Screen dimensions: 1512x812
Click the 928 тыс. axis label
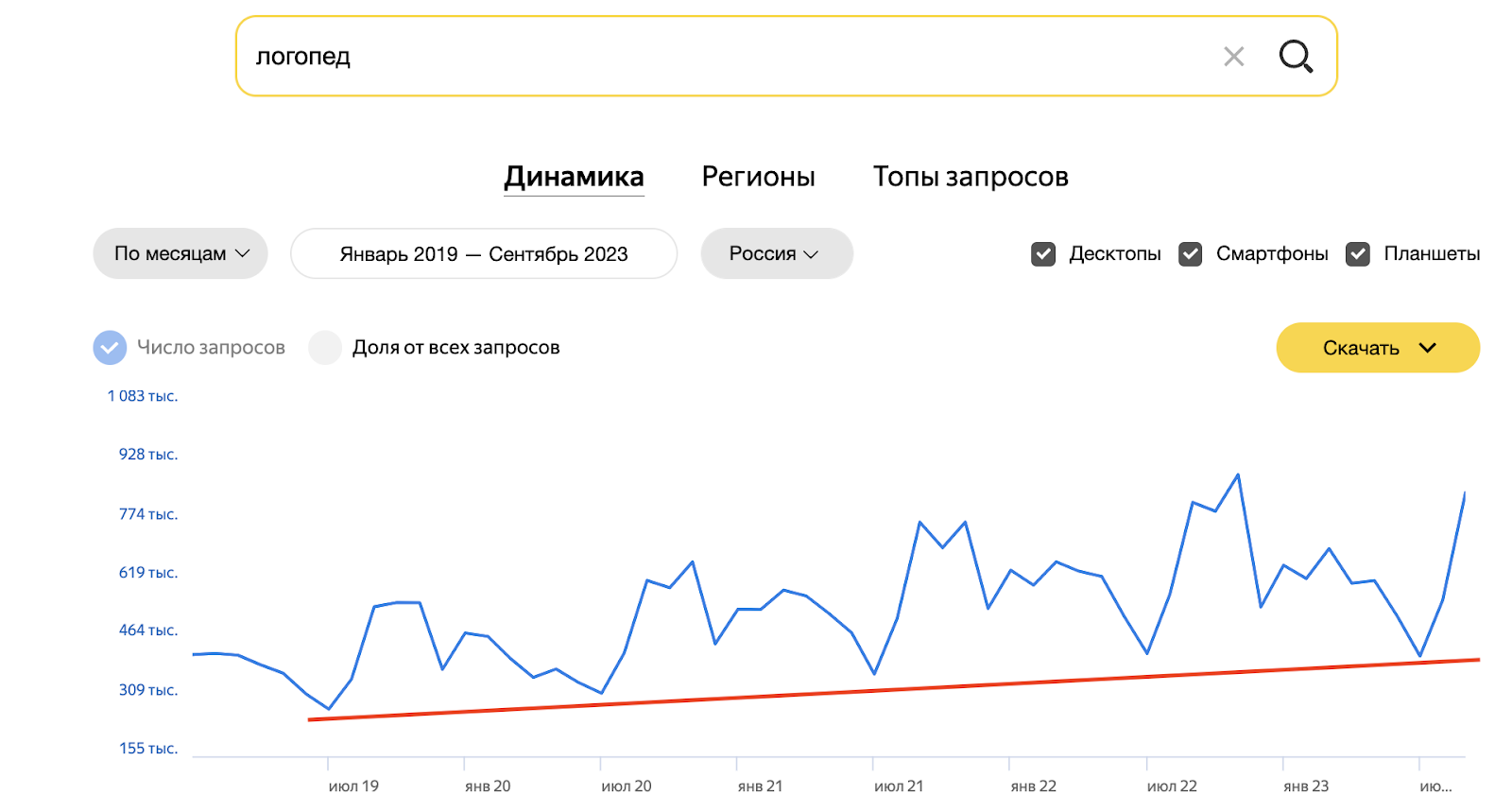148,455
